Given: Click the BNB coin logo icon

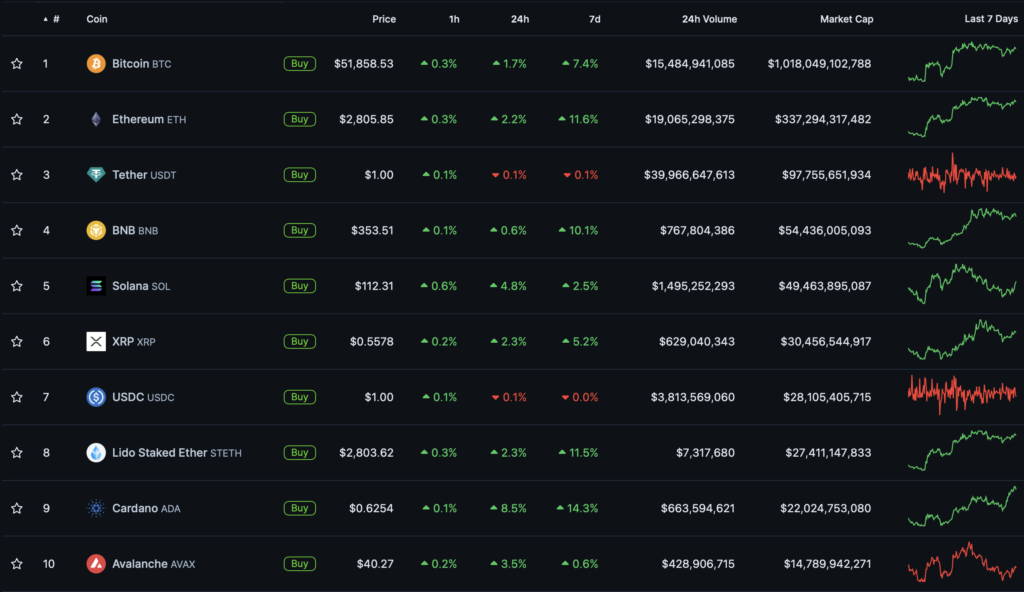Looking at the screenshot, I should point(96,230).
